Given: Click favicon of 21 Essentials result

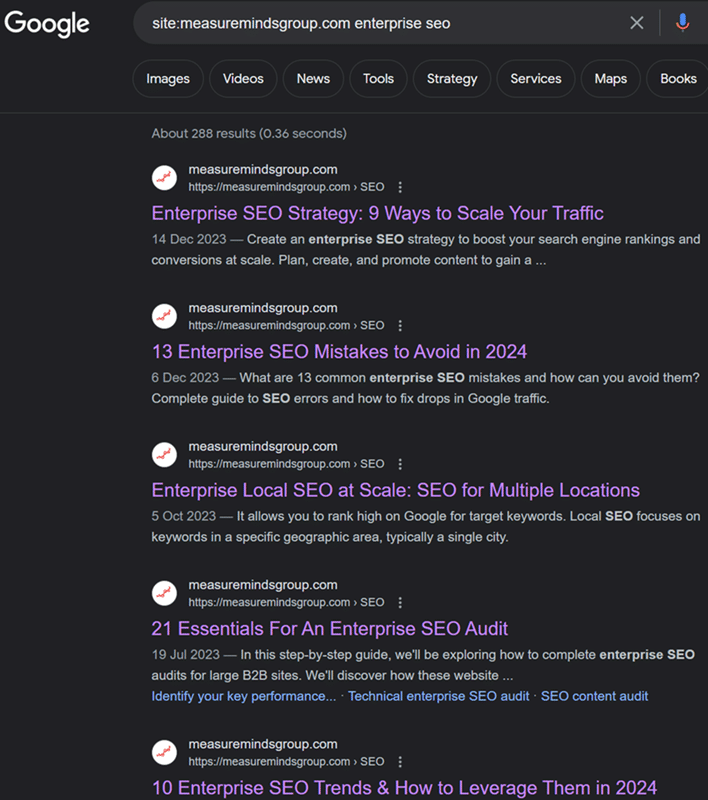Looking at the screenshot, I should (164, 593).
